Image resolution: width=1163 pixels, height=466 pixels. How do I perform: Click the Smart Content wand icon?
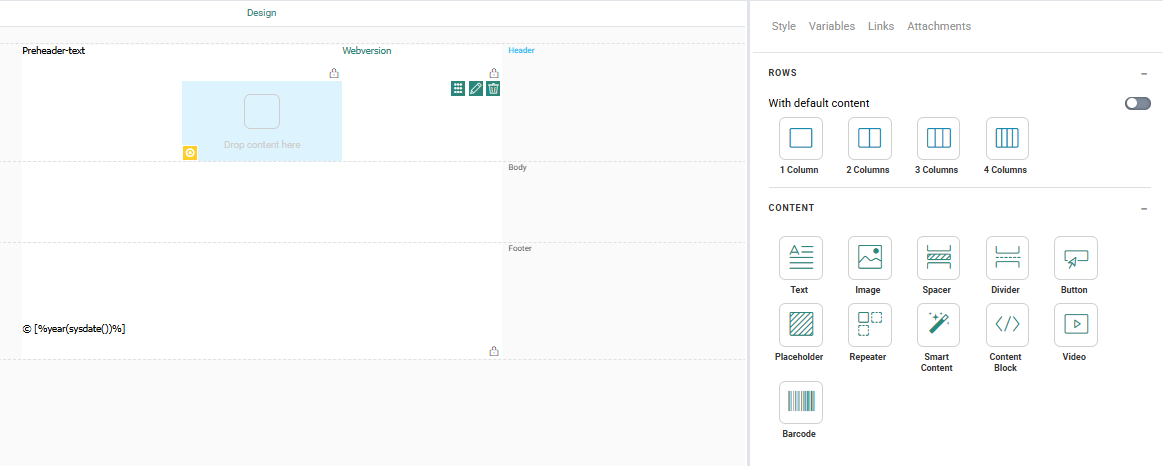click(938, 325)
